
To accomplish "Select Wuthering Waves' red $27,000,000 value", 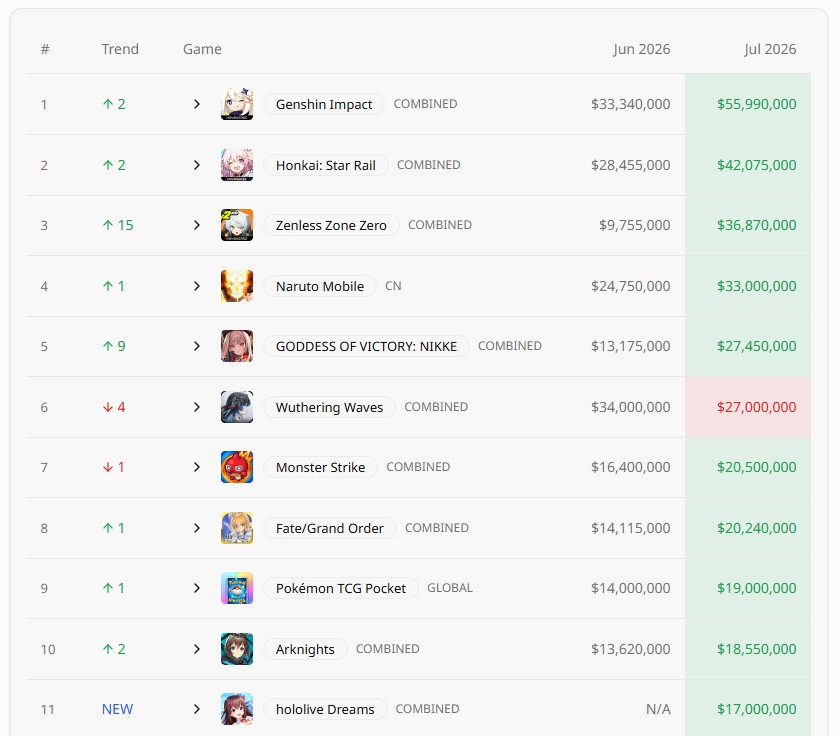I will click(x=756, y=407).
